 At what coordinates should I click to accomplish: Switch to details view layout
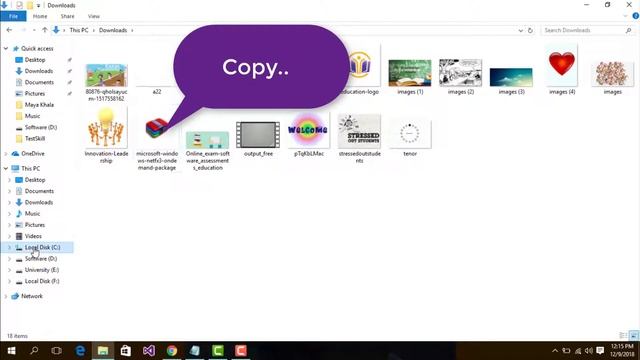point(623,336)
